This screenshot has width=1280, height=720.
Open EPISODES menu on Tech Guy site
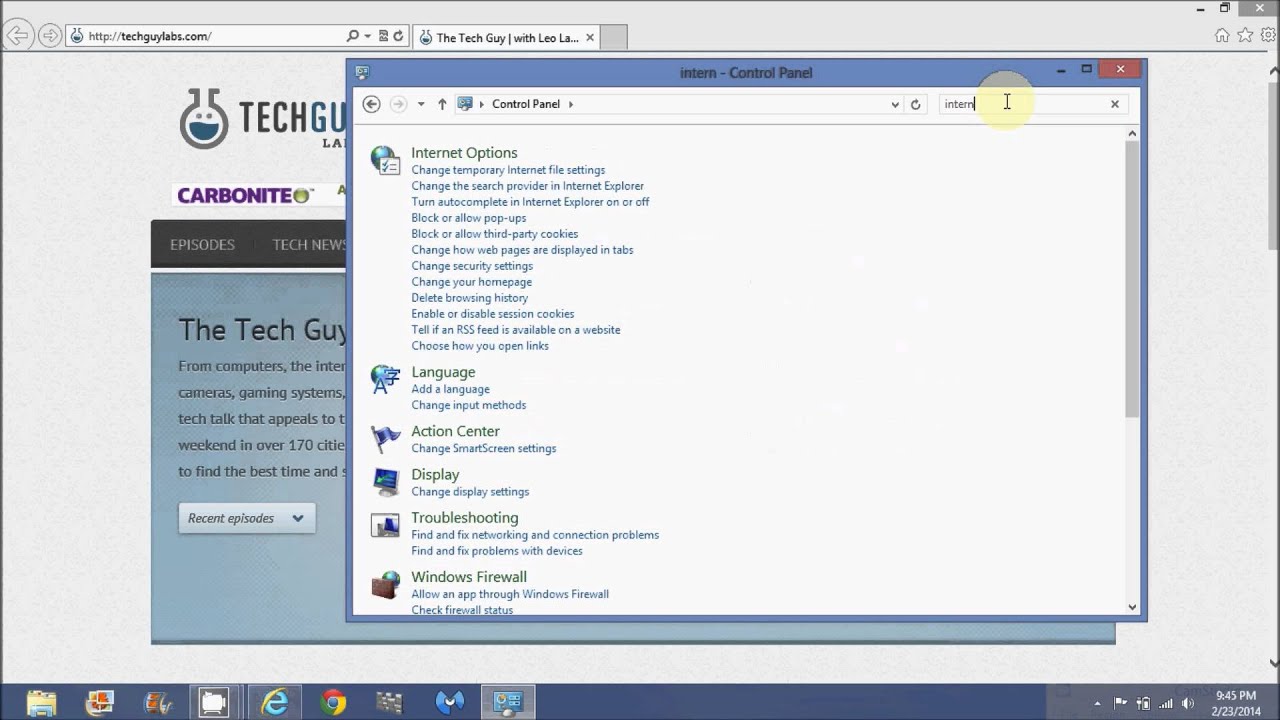pos(202,245)
